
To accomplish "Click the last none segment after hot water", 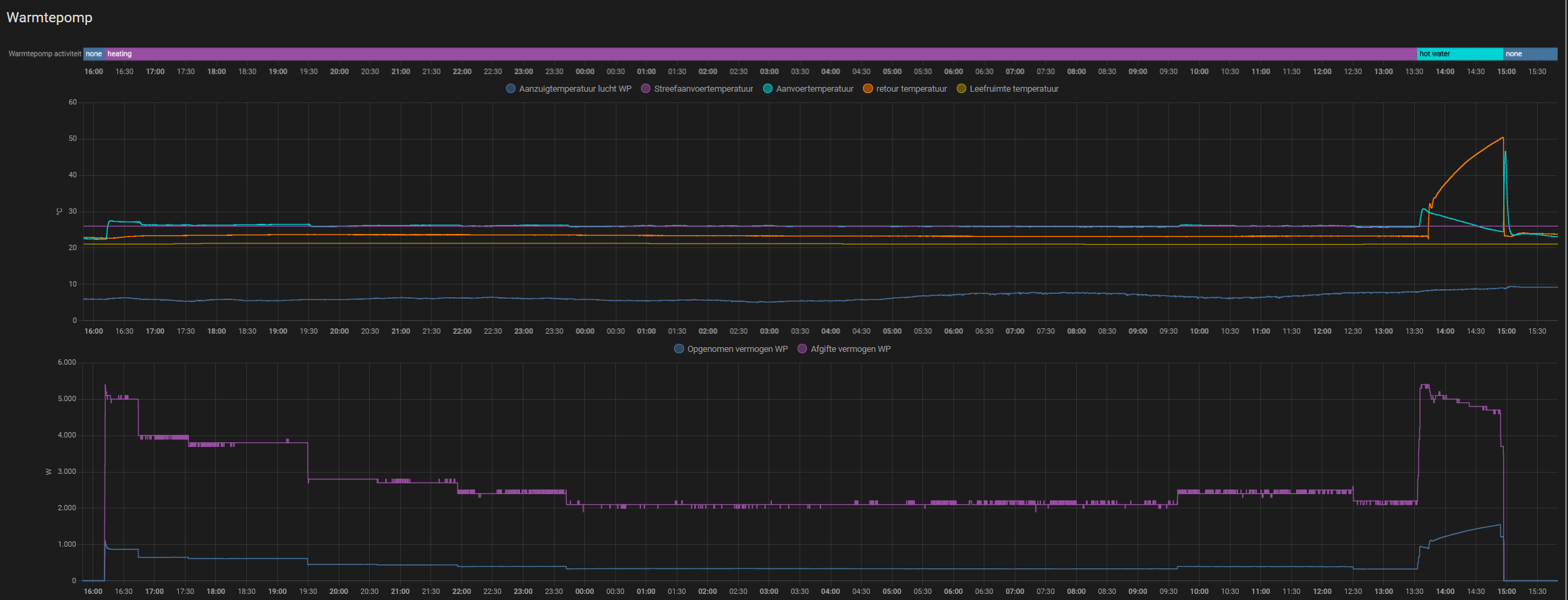I will click(x=1530, y=54).
